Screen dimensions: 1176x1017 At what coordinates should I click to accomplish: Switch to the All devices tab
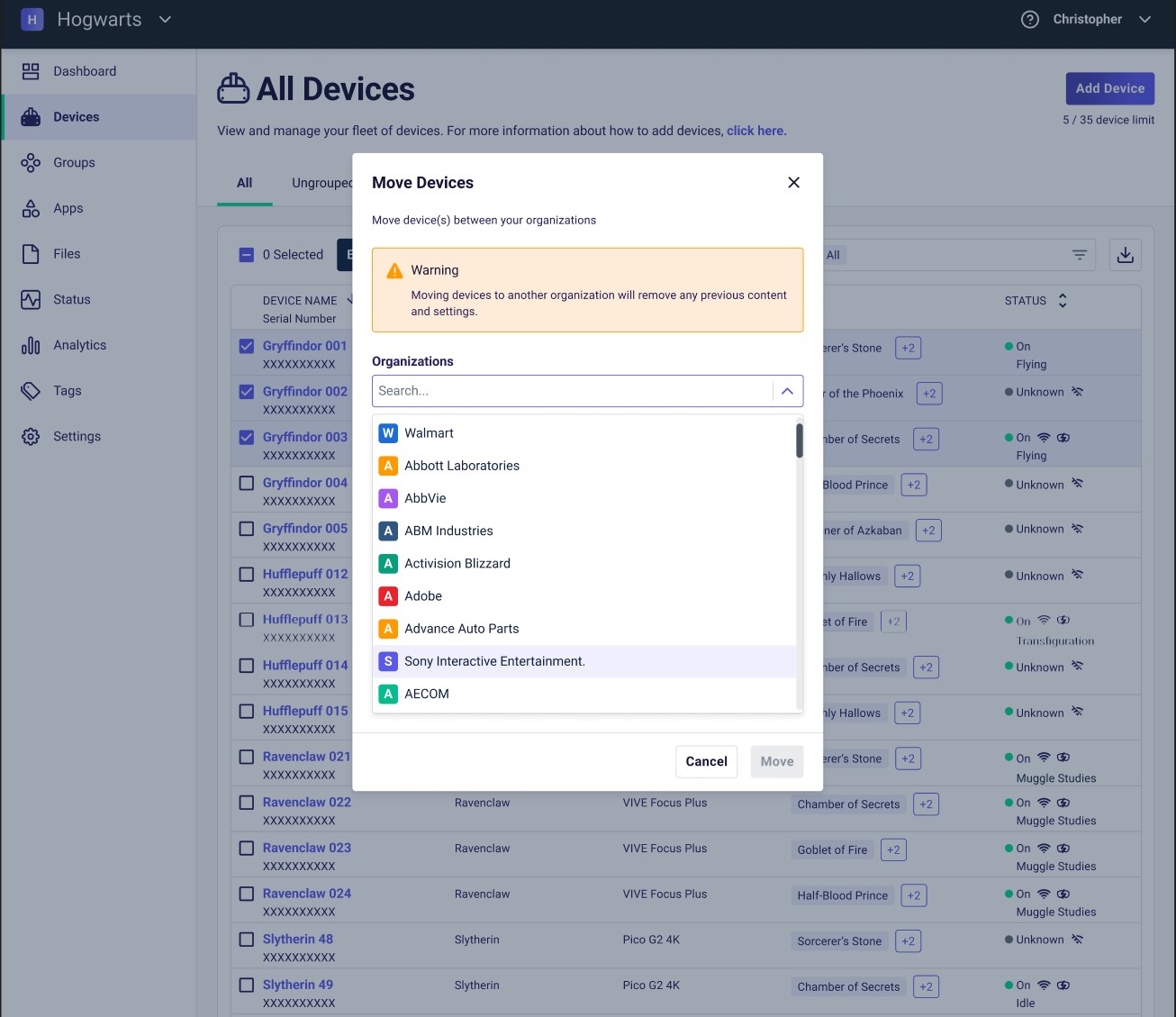tap(244, 183)
